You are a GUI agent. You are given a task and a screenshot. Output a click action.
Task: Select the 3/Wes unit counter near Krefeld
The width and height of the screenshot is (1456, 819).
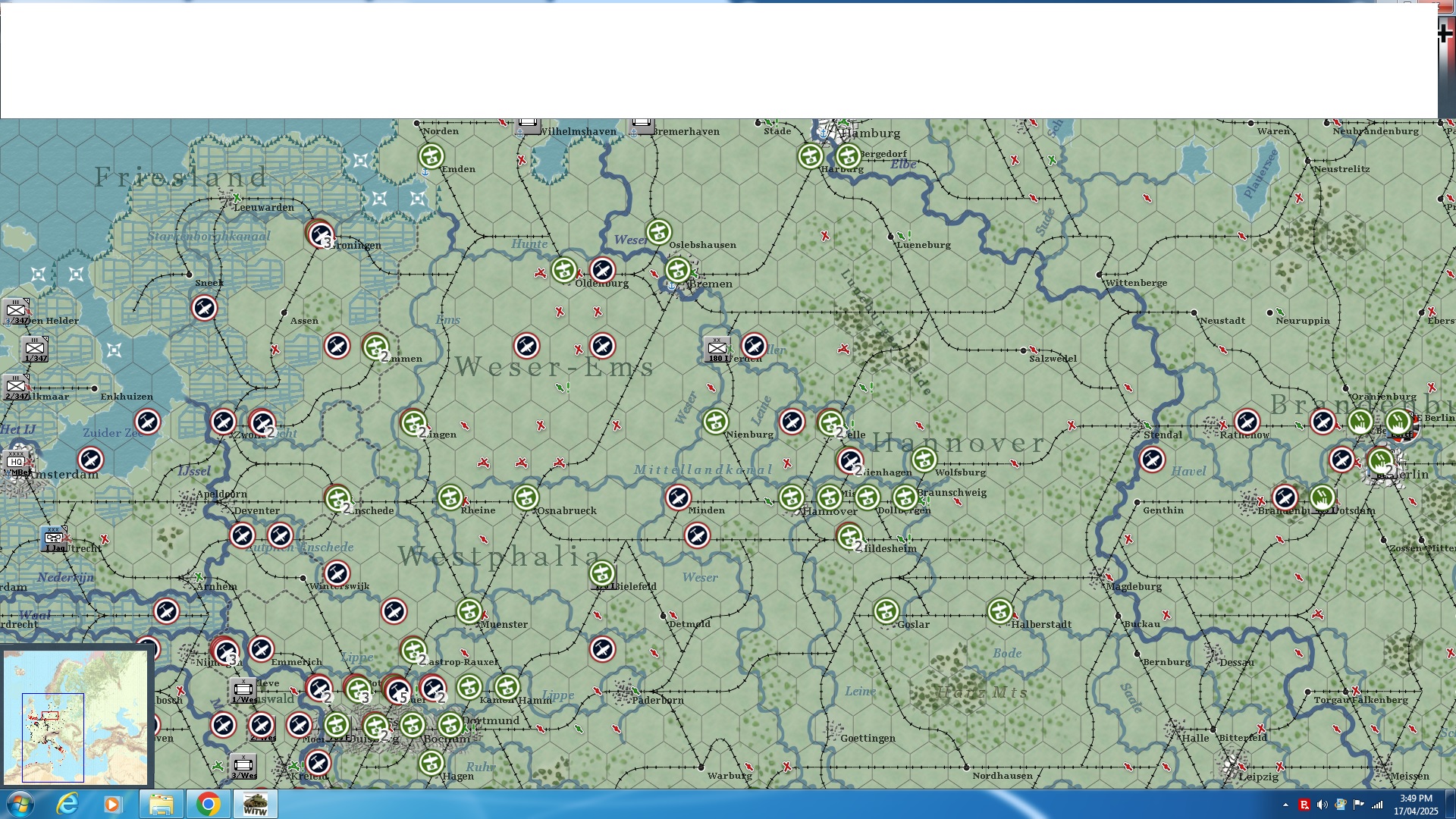coord(243,766)
